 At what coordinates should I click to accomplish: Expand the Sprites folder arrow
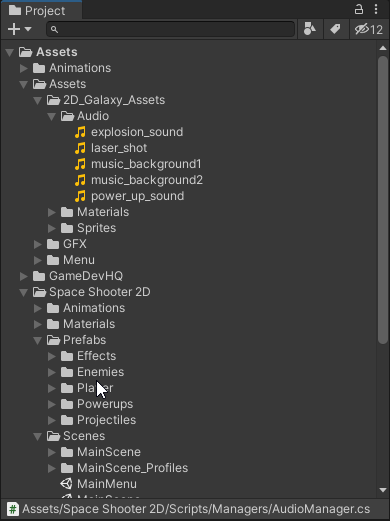tap(52, 228)
